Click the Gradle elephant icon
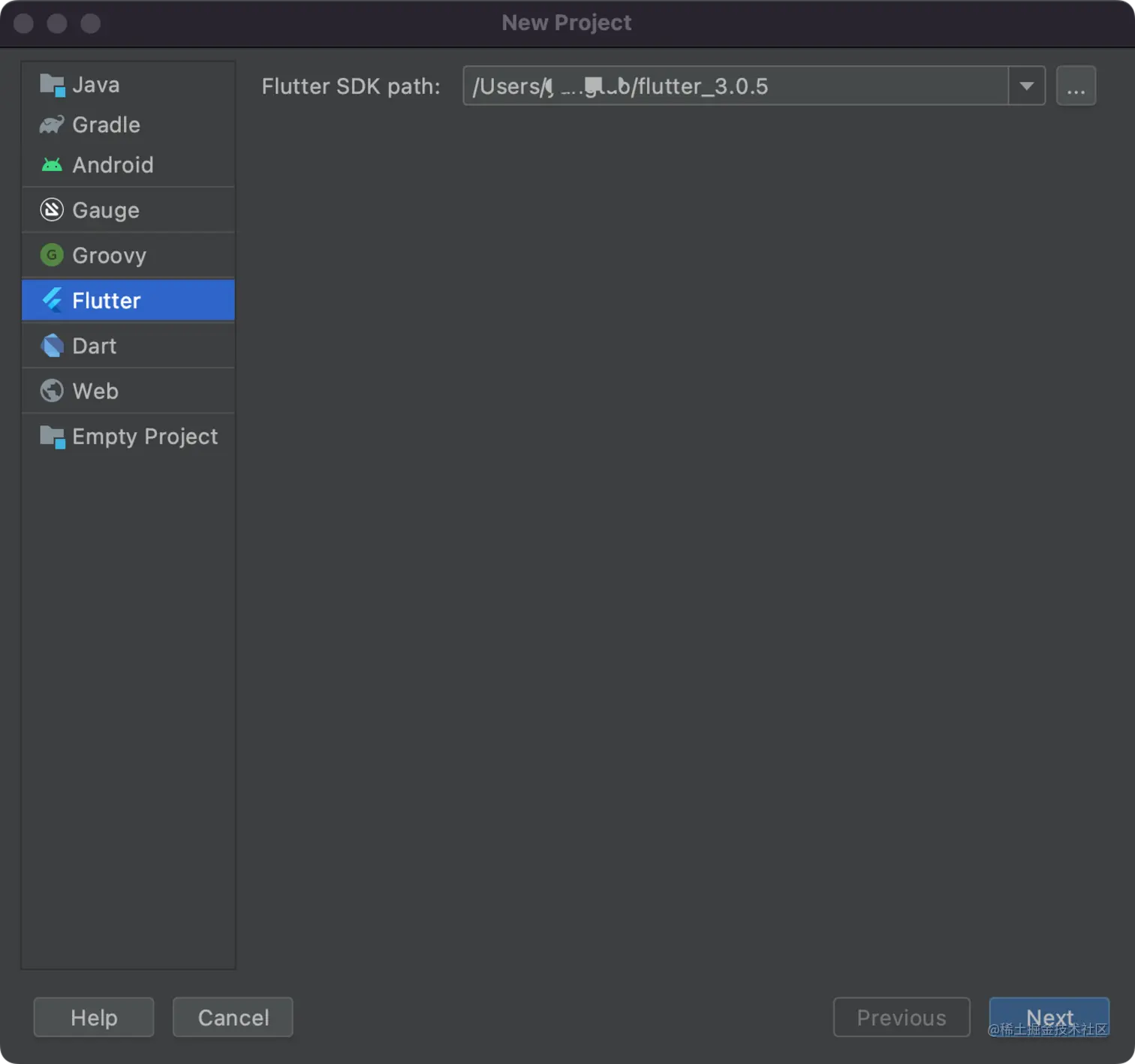 click(x=52, y=125)
